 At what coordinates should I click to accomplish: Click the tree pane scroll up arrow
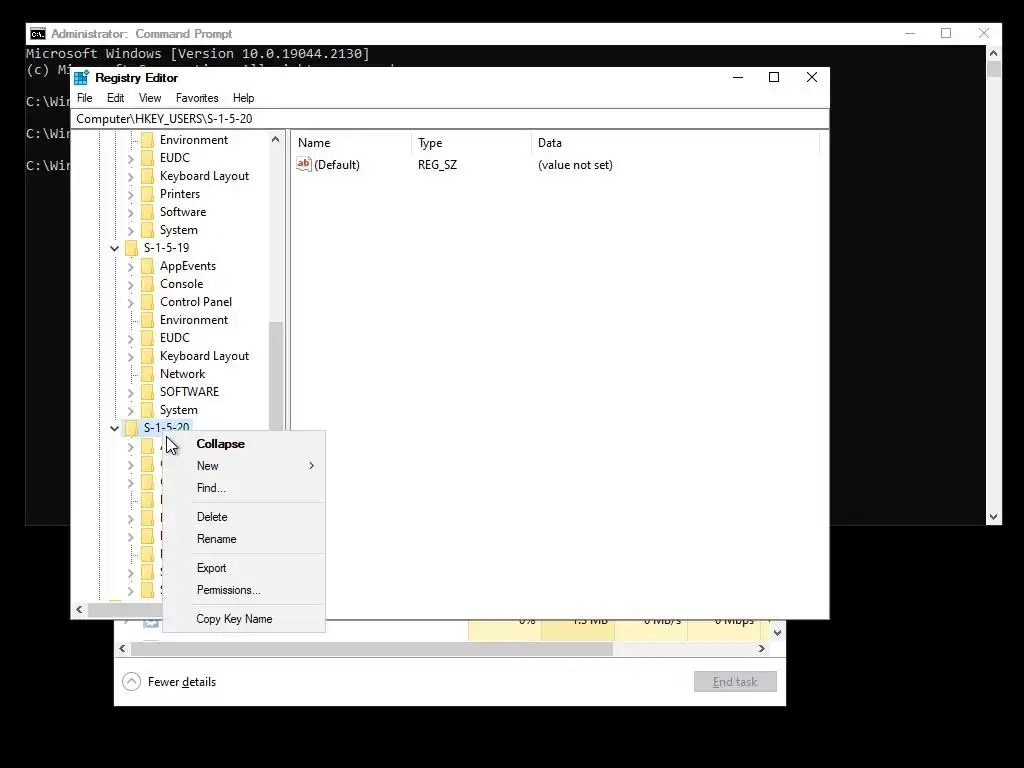tap(276, 140)
